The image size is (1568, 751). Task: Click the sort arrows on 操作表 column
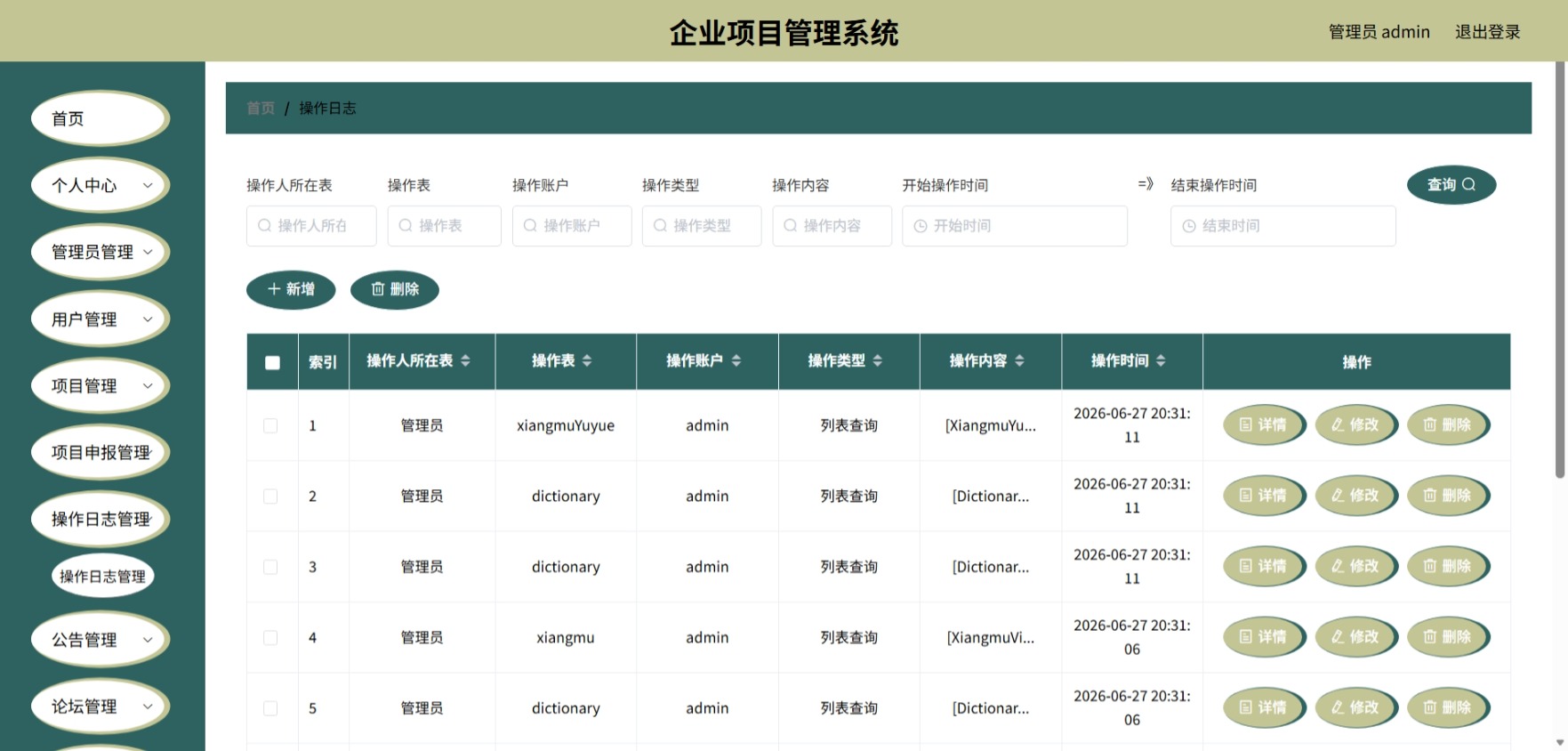tap(587, 360)
